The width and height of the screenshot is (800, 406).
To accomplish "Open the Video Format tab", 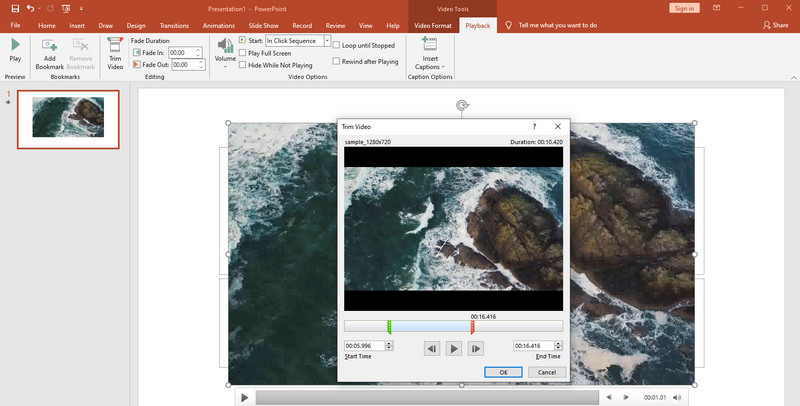I will (434, 25).
